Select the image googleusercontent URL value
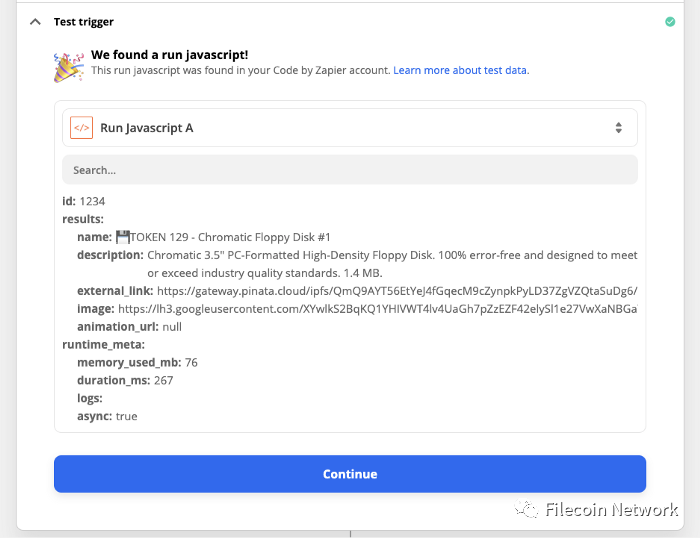This screenshot has height=538, width=700. 378,309
